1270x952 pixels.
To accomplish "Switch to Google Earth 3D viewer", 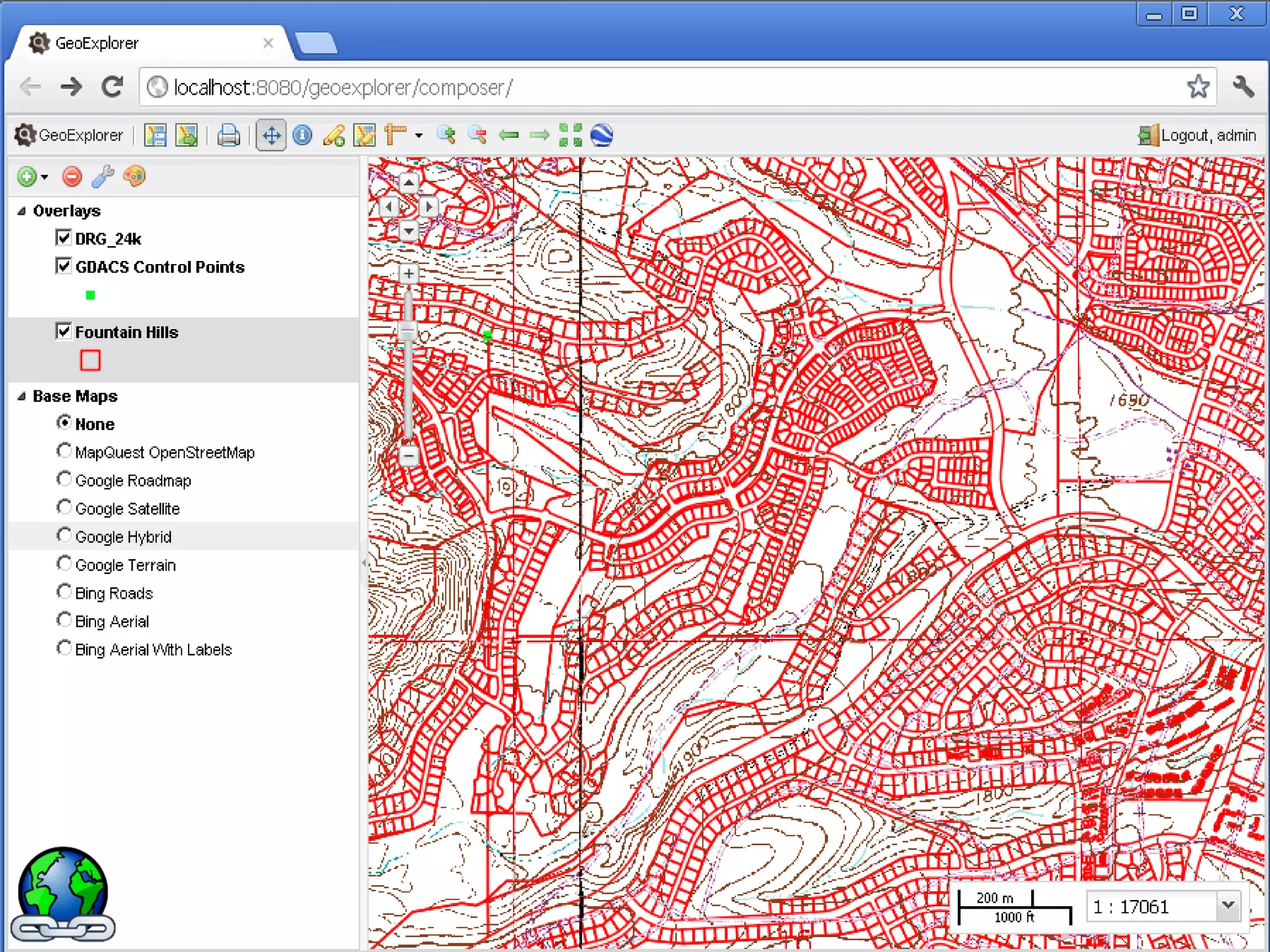I will (602, 135).
